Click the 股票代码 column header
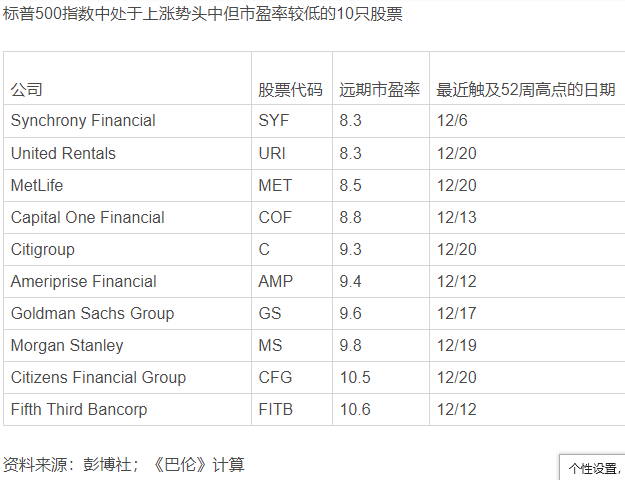Viewport: 625px width, 480px height. coord(290,90)
